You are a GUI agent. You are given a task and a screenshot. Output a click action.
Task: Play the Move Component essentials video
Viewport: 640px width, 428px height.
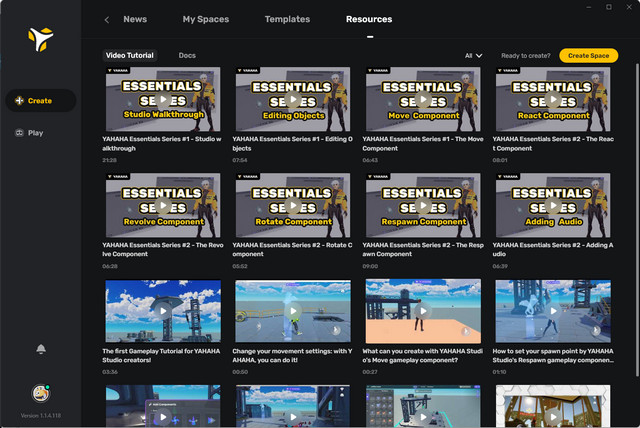tap(423, 99)
